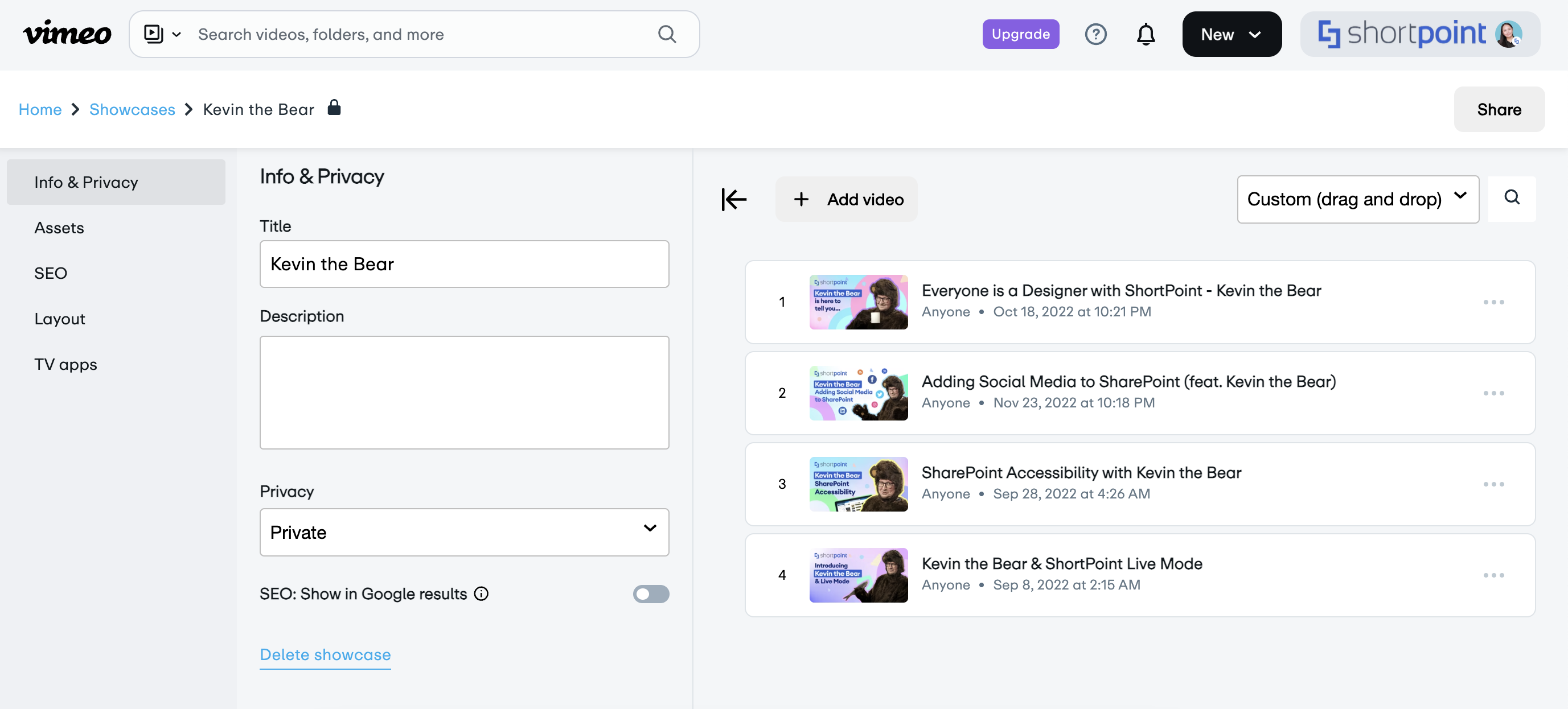Viewport: 1568px width, 709px height.
Task: Expand the New button dropdown
Action: point(1232,34)
